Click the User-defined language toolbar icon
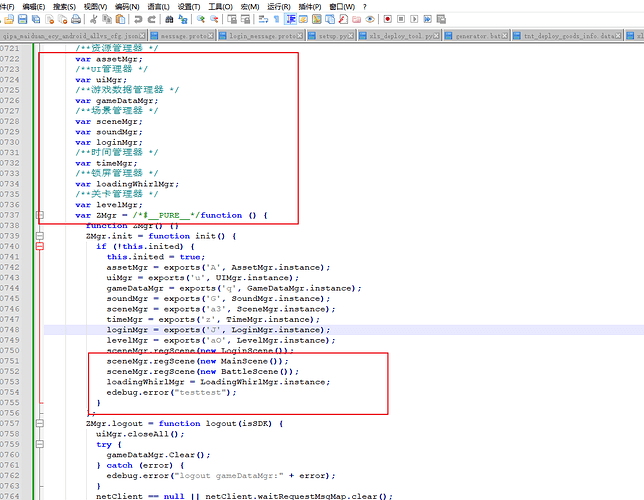This screenshot has height=500, width=644. (304, 19)
